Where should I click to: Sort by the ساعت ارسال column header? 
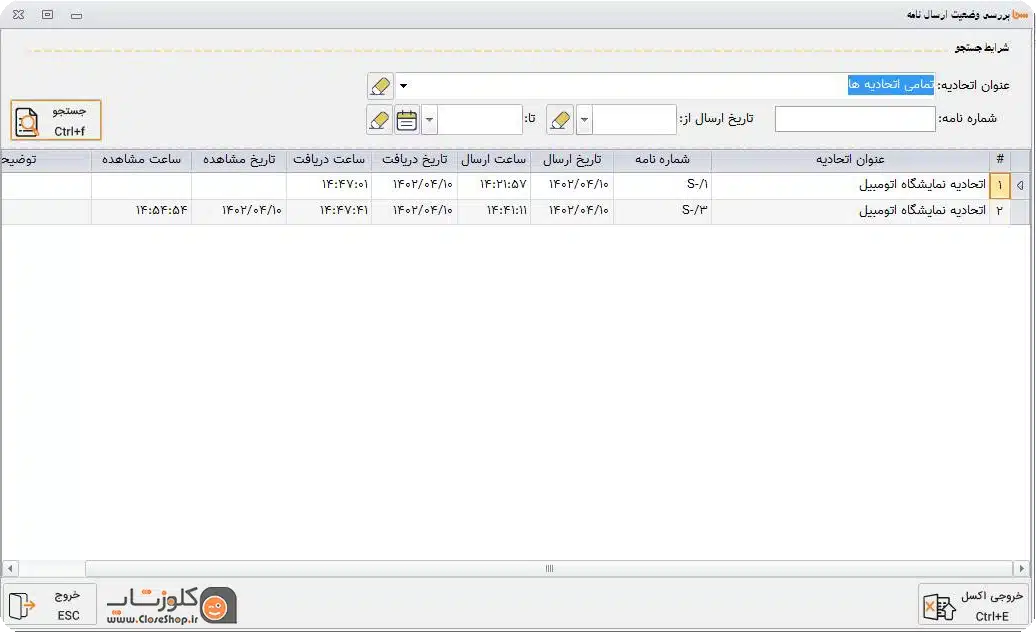(494, 160)
